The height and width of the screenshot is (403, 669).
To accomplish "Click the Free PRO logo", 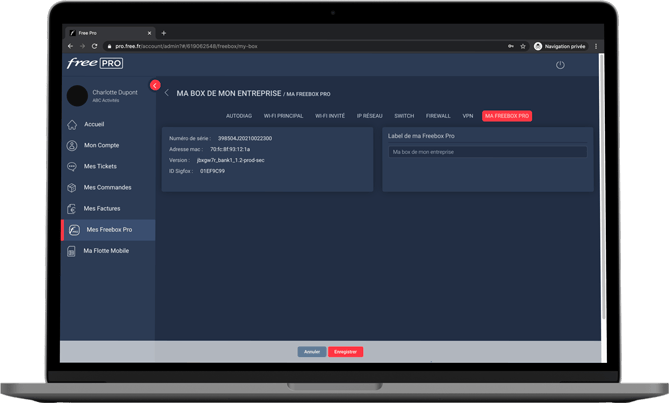I will [95, 63].
